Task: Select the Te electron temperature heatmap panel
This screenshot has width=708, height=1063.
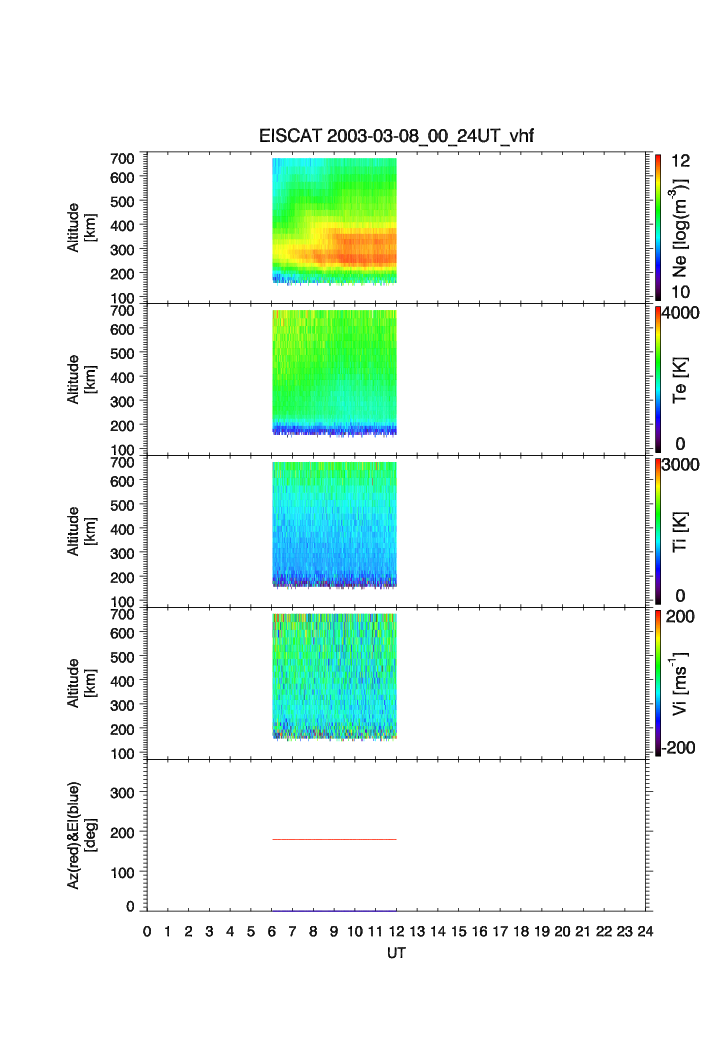Action: pos(334,373)
